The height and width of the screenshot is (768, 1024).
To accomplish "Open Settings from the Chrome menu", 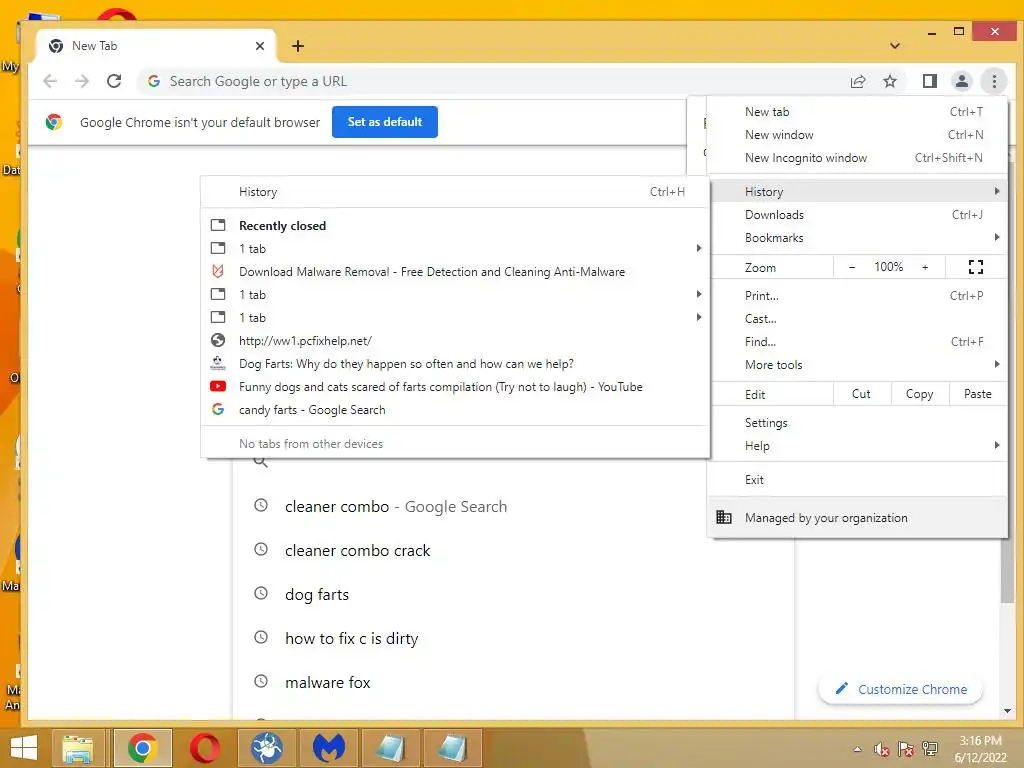I will pos(857,423).
